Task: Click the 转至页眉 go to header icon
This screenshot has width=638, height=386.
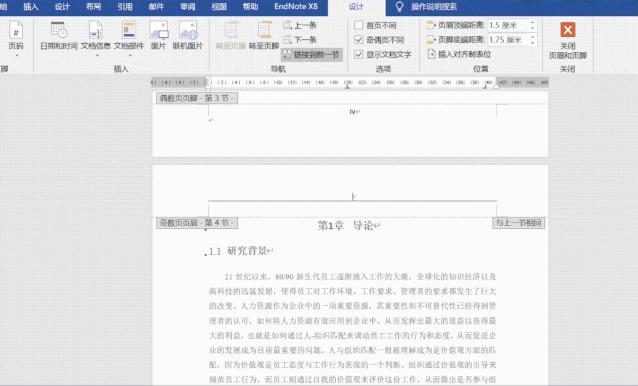Action: click(231, 31)
